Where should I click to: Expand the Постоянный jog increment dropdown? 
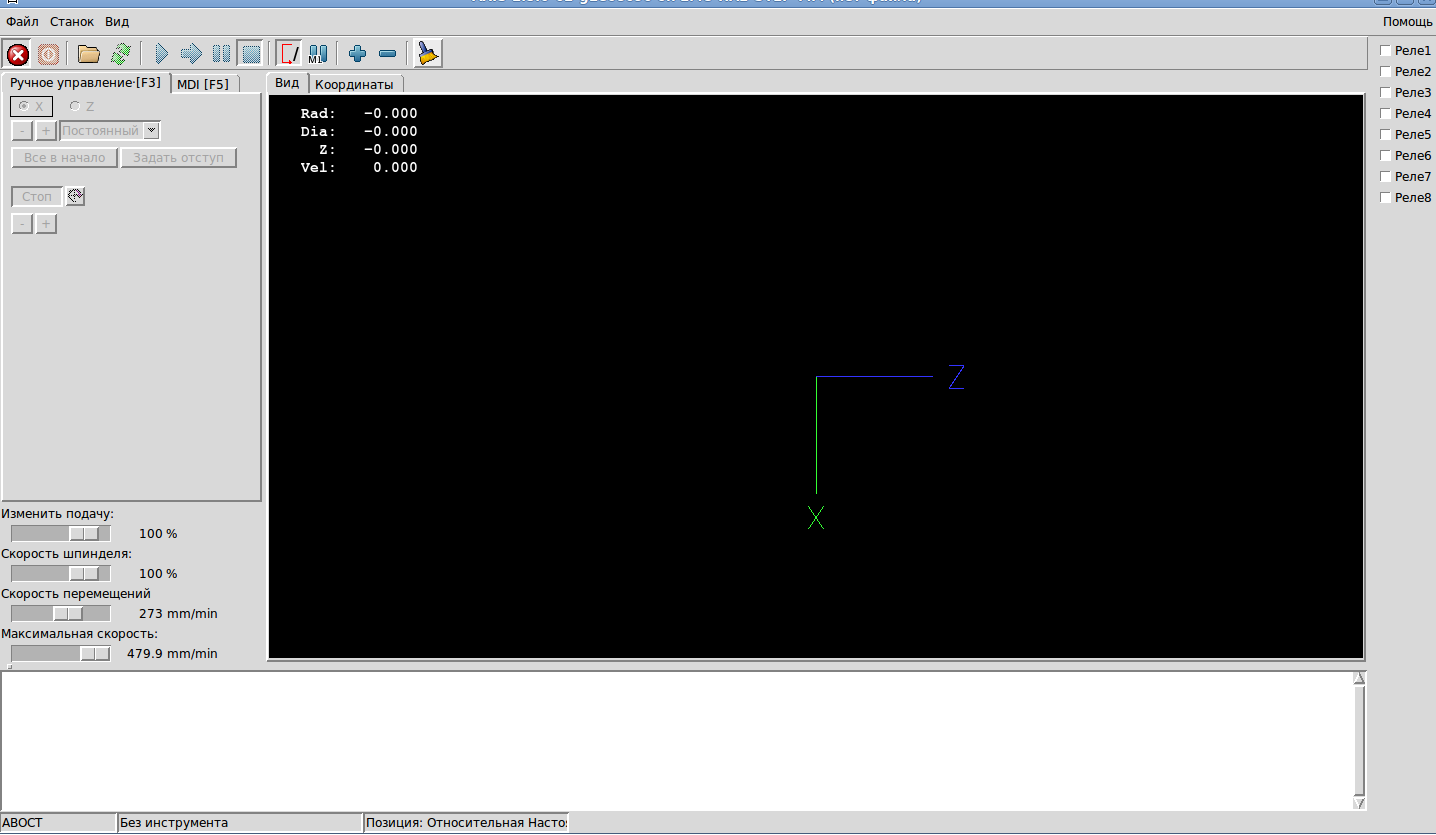tap(151, 131)
